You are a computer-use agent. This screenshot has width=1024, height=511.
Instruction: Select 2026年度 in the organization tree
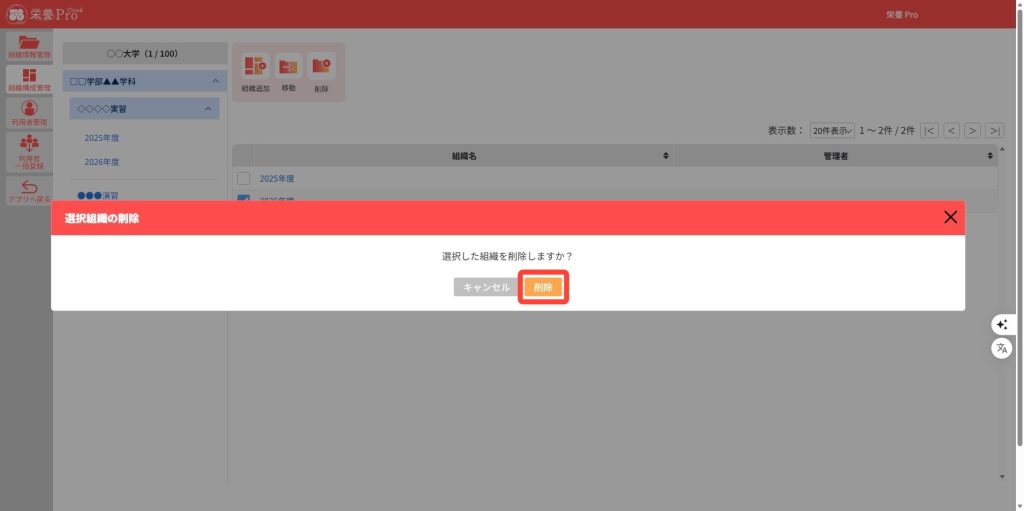102,162
